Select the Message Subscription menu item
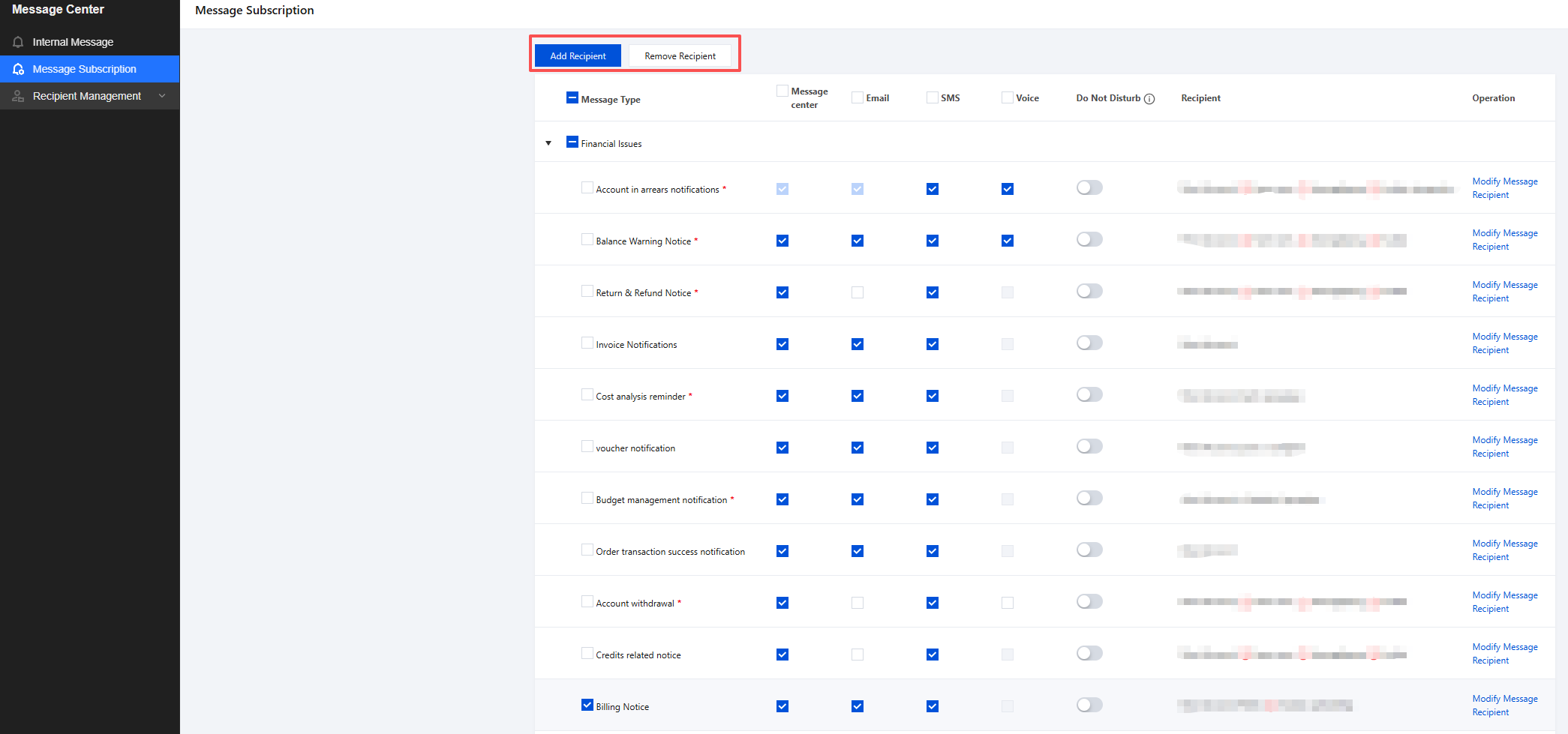The image size is (1568, 734). click(84, 69)
